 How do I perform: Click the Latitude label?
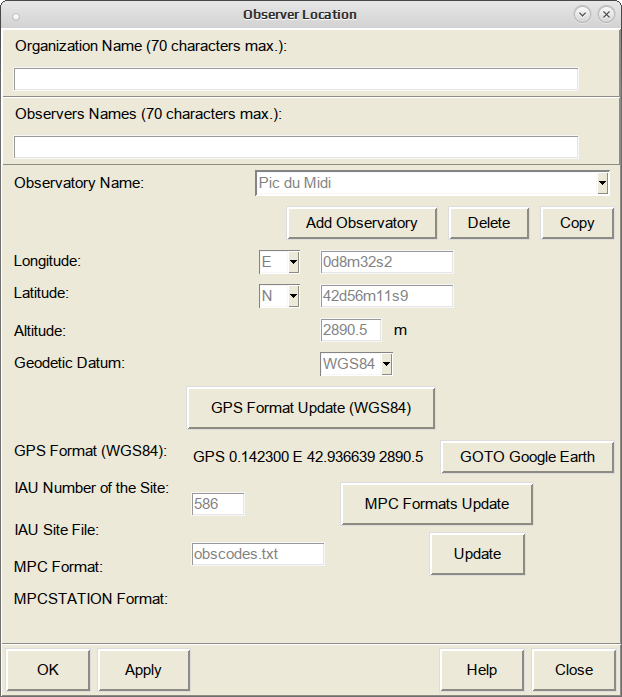(x=41, y=293)
